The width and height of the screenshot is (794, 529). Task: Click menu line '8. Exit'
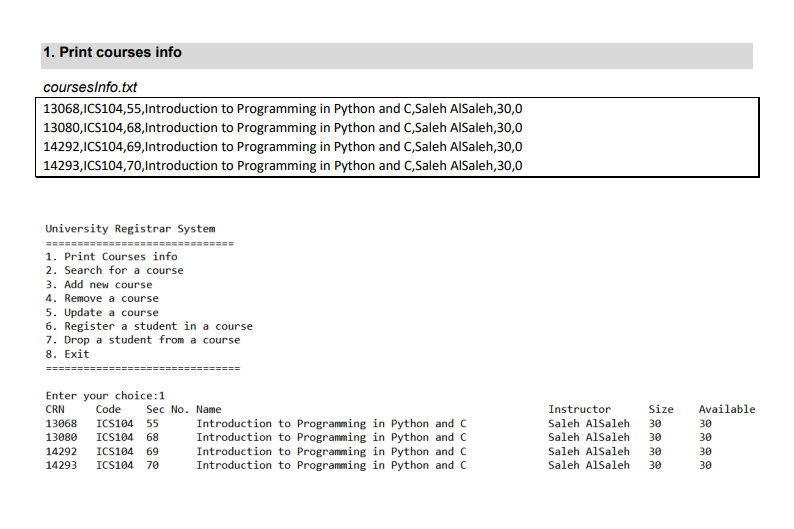pyautogui.click(x=67, y=354)
